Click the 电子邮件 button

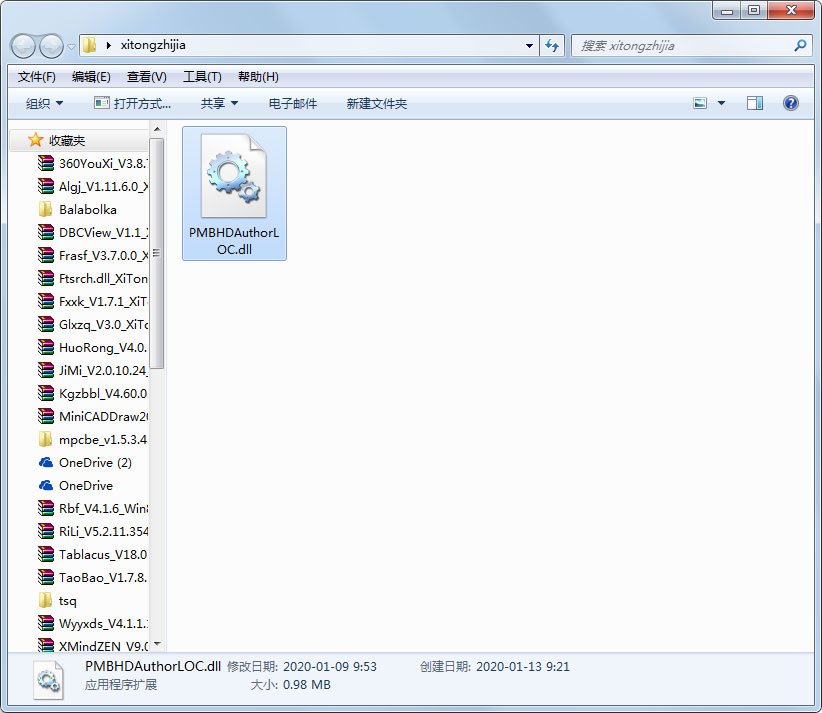[293, 103]
